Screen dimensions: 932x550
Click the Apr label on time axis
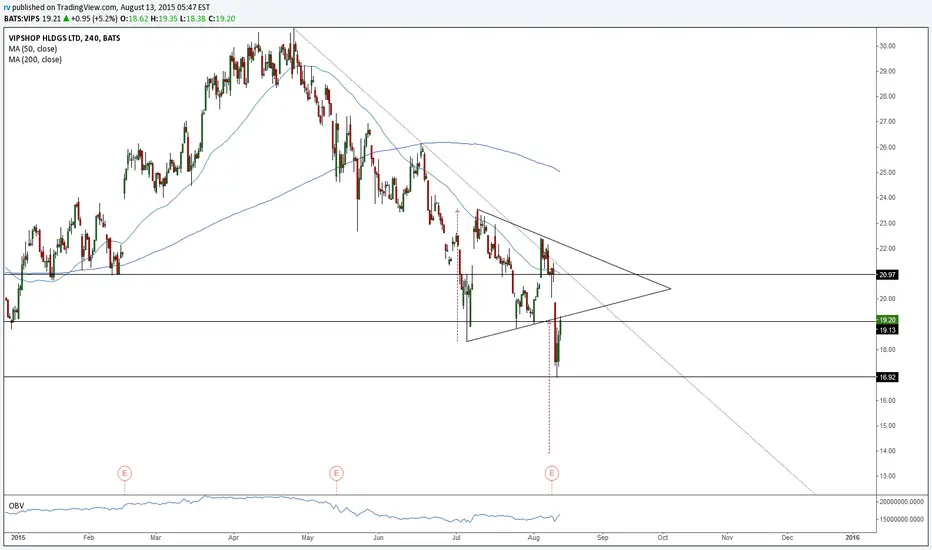pos(233,538)
